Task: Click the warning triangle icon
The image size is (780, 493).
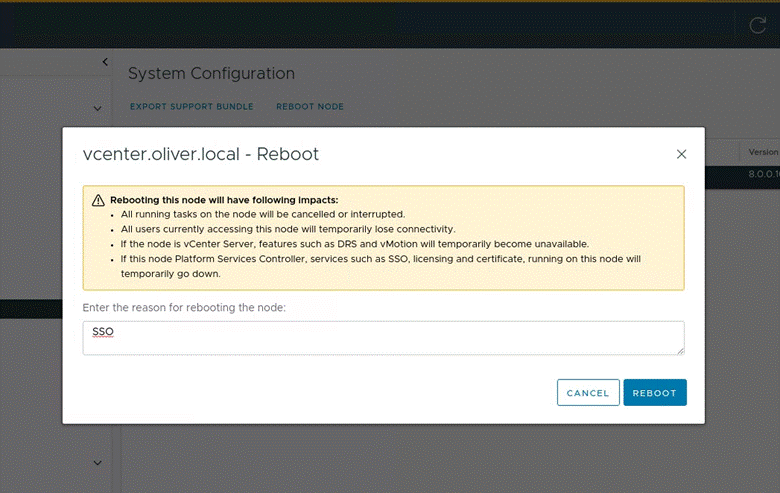Action: coord(98,200)
